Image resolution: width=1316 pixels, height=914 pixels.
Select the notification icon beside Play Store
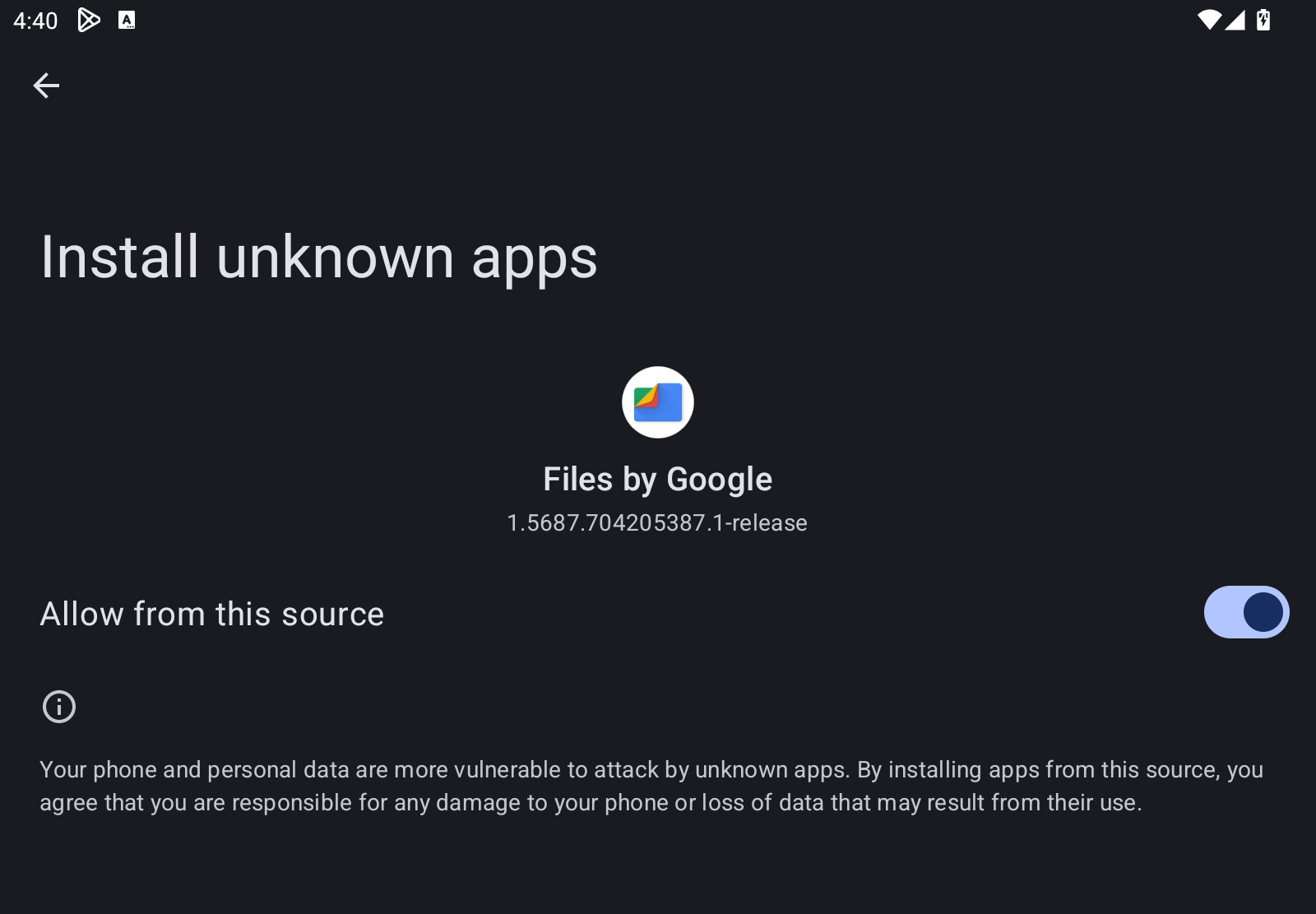point(127,20)
